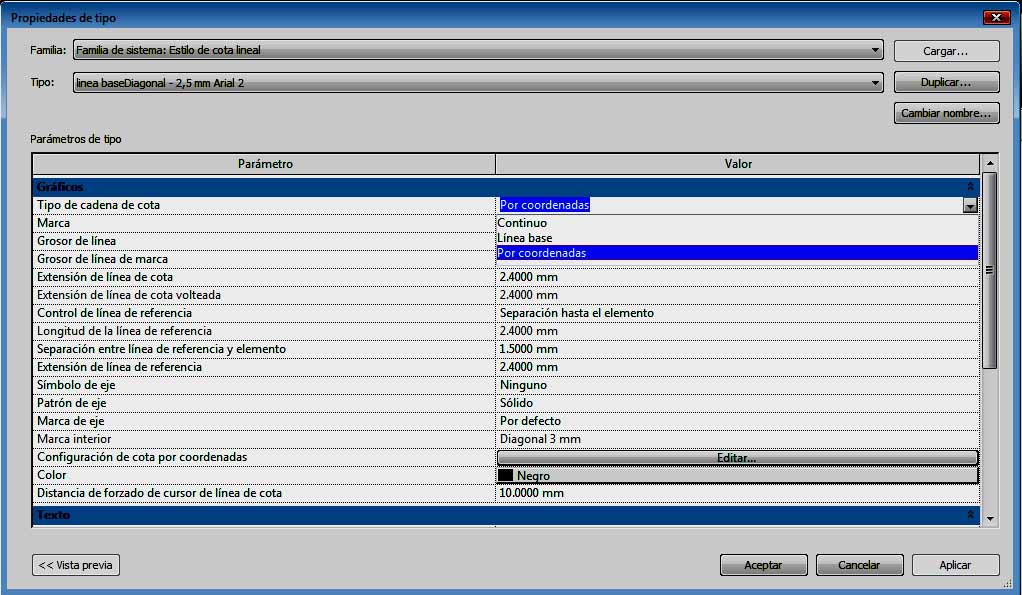This screenshot has width=1022, height=595.
Task: Open the Vista previa panel
Action: pos(76,565)
